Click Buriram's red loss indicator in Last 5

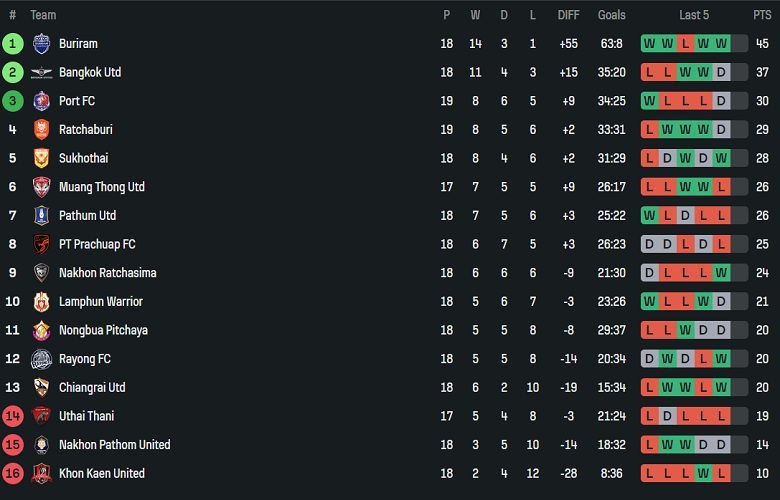(x=685, y=44)
